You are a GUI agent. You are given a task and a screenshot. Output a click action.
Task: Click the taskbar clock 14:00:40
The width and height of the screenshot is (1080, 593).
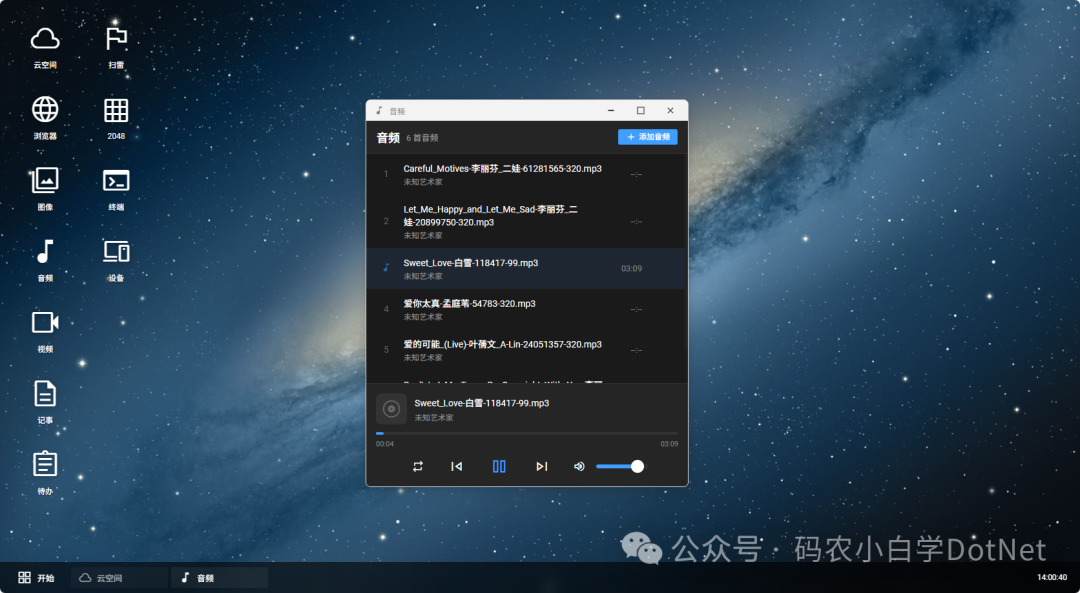pyautogui.click(x=1052, y=577)
